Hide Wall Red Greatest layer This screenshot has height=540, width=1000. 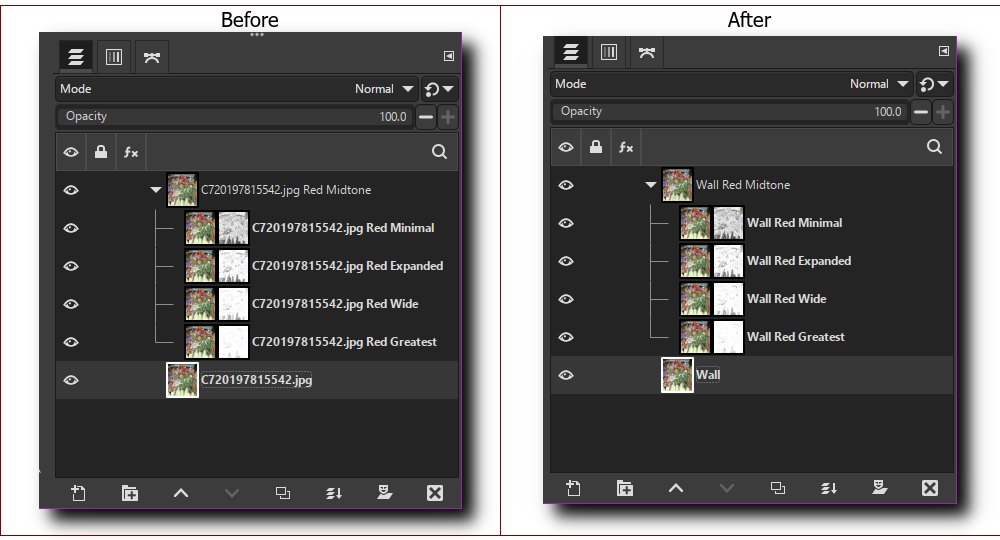(566, 337)
